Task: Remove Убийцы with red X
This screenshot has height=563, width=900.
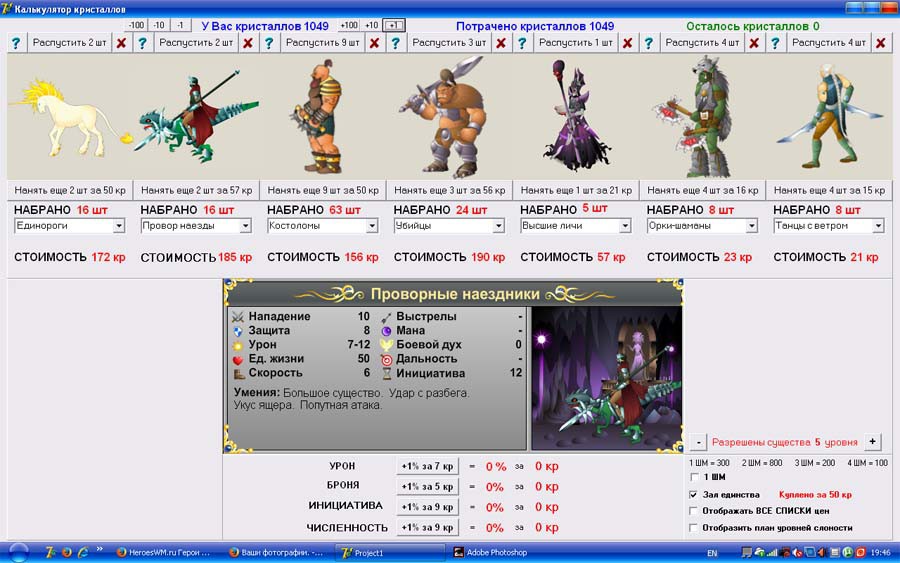Action: (501, 43)
